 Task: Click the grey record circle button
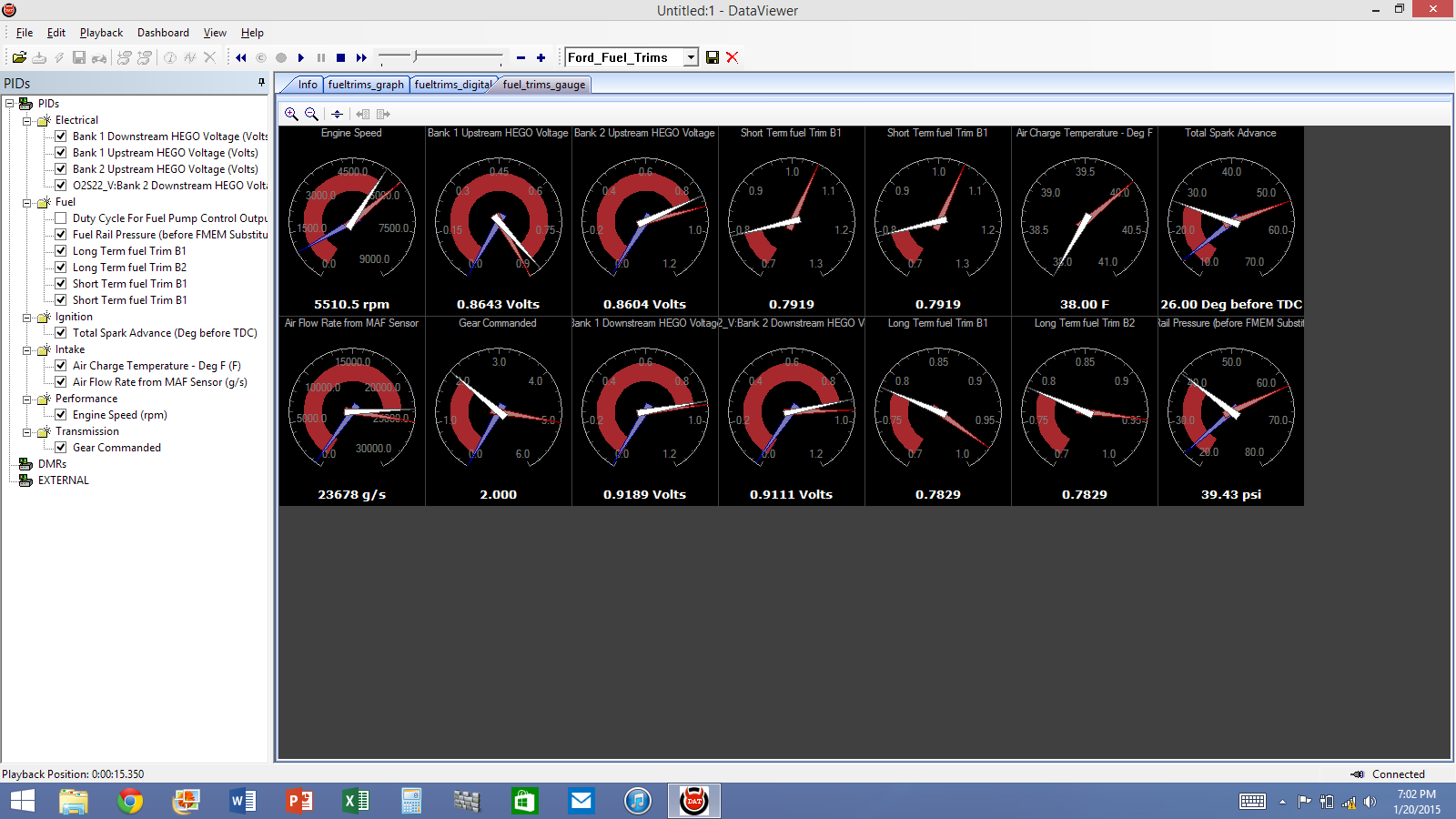click(x=281, y=57)
